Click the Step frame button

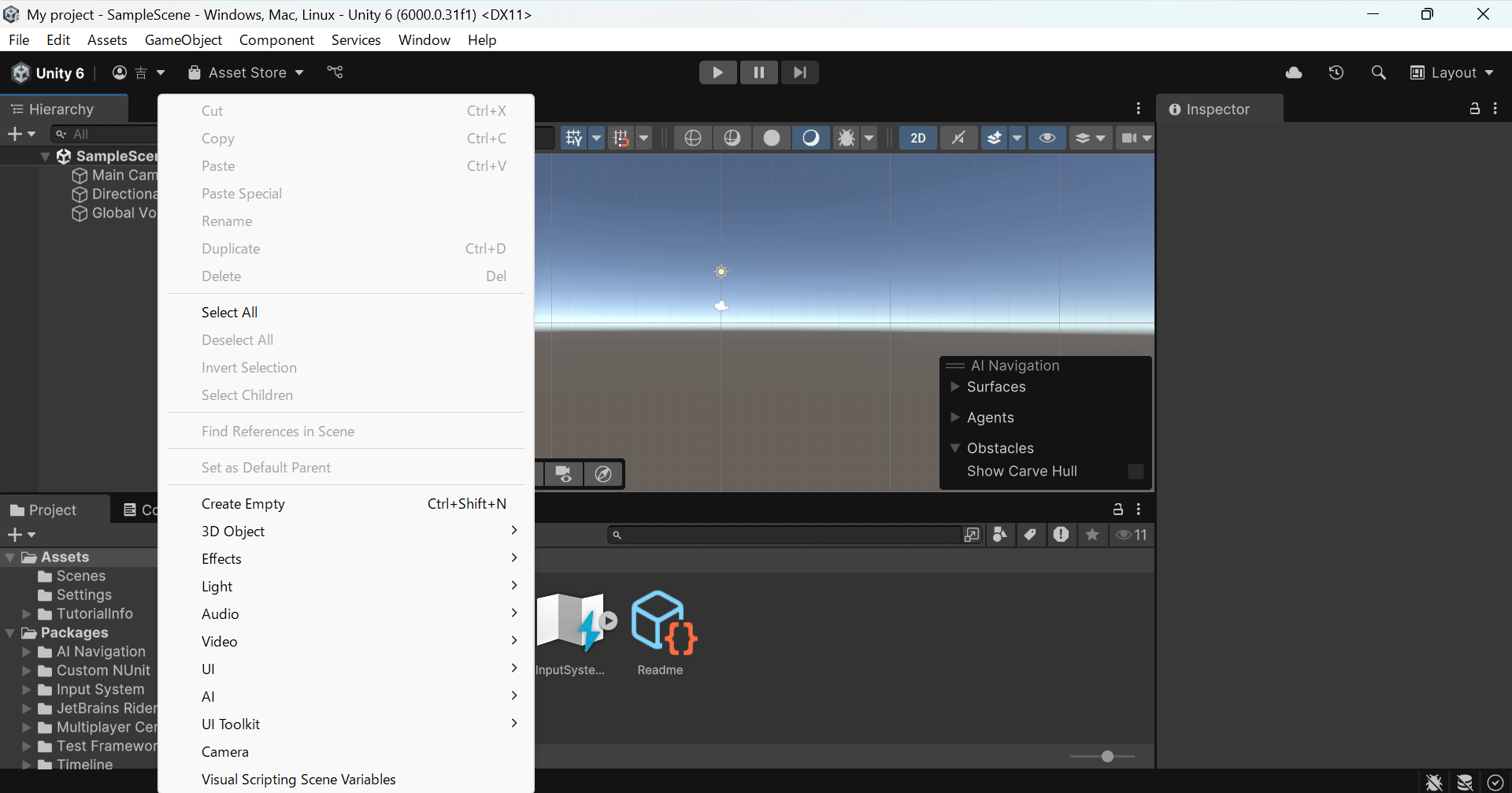(x=799, y=72)
